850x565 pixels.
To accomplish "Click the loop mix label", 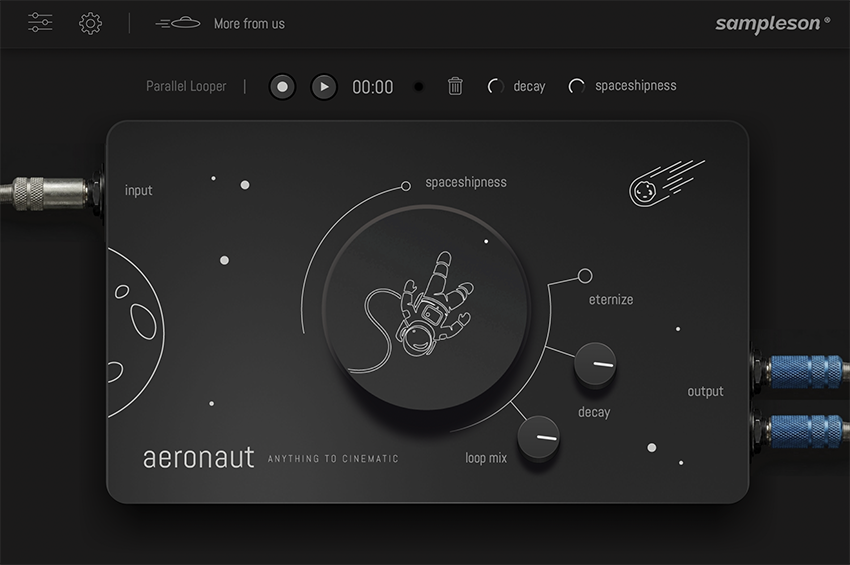I will point(486,458).
